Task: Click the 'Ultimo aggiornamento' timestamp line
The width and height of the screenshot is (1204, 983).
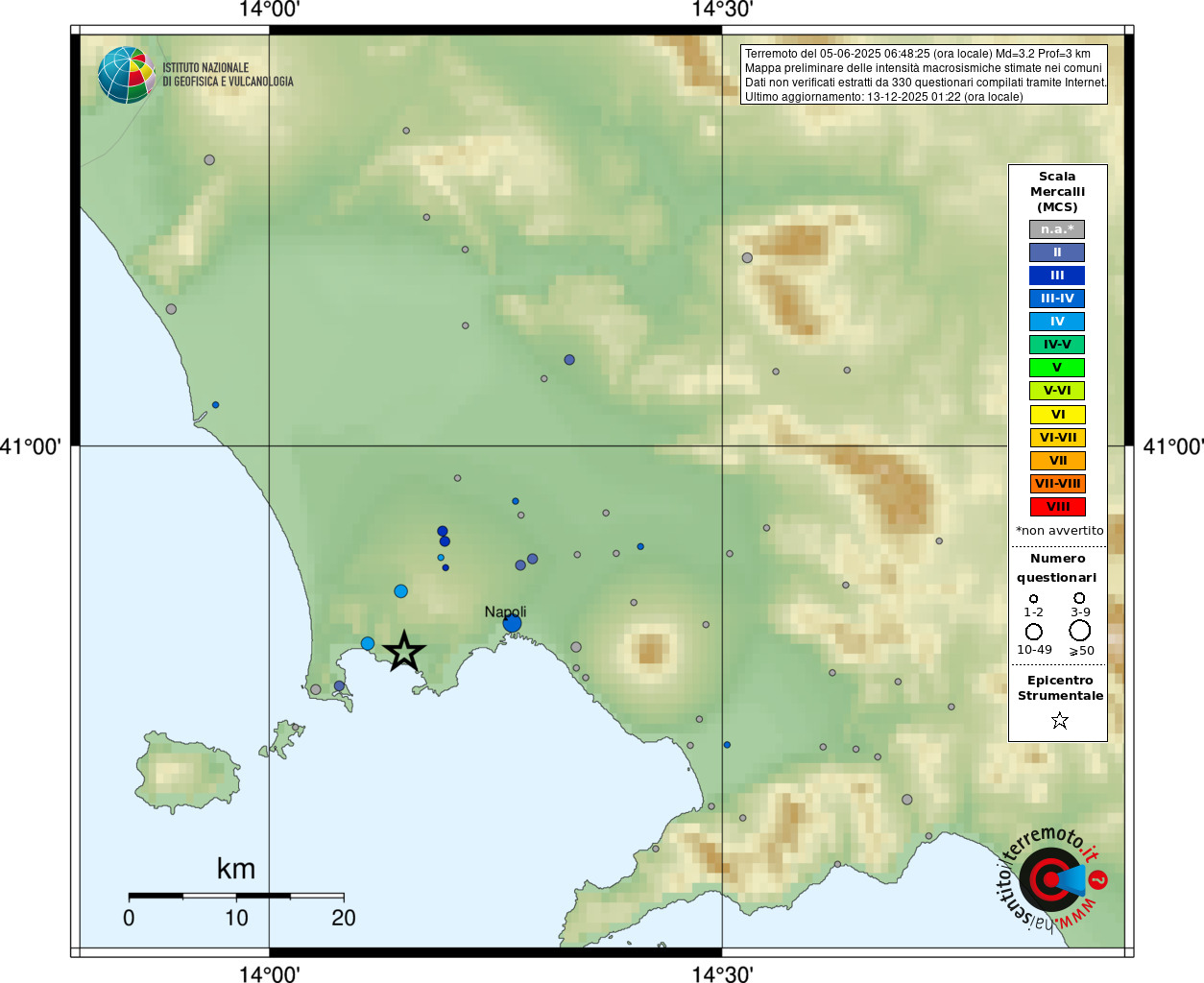Action: pos(884,97)
